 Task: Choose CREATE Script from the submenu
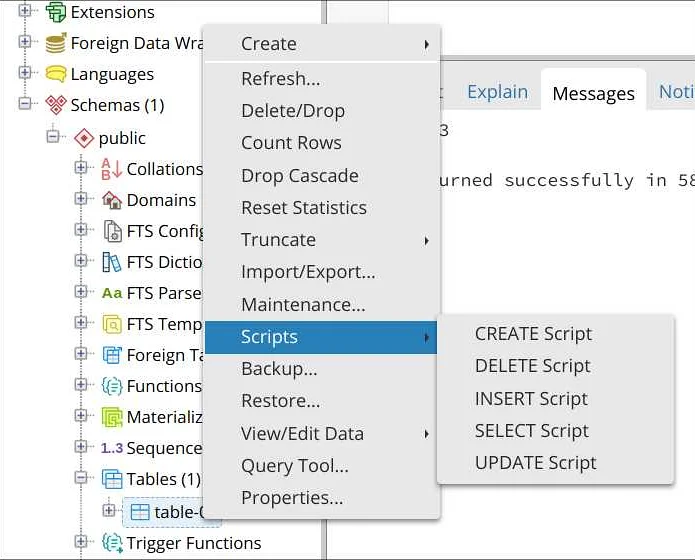click(x=533, y=334)
